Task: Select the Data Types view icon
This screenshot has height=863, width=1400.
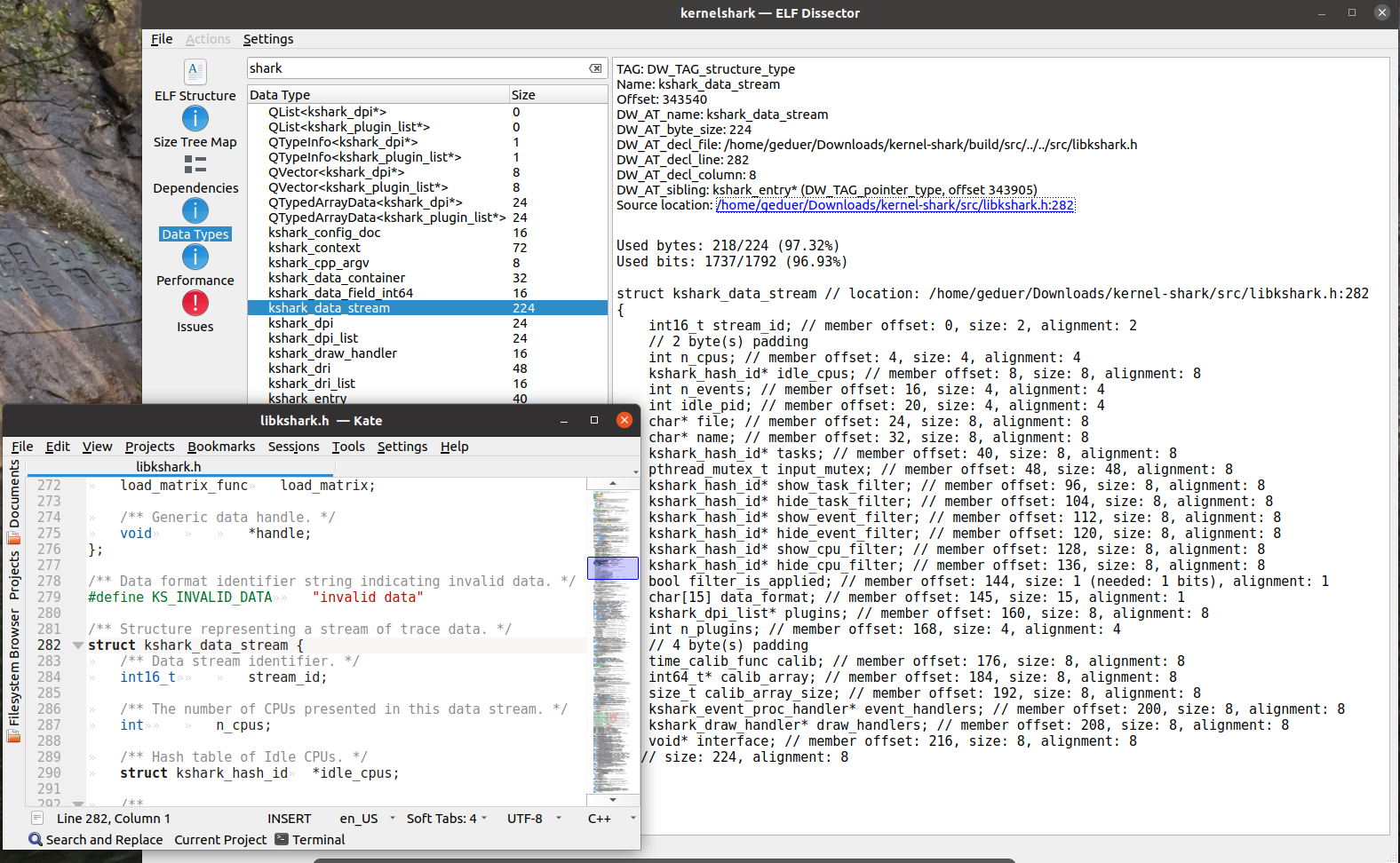Action: coord(195,210)
